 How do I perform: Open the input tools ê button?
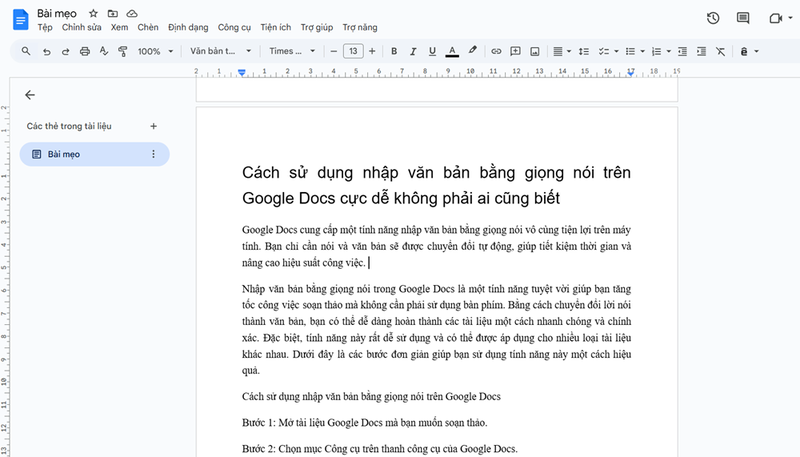click(744, 51)
